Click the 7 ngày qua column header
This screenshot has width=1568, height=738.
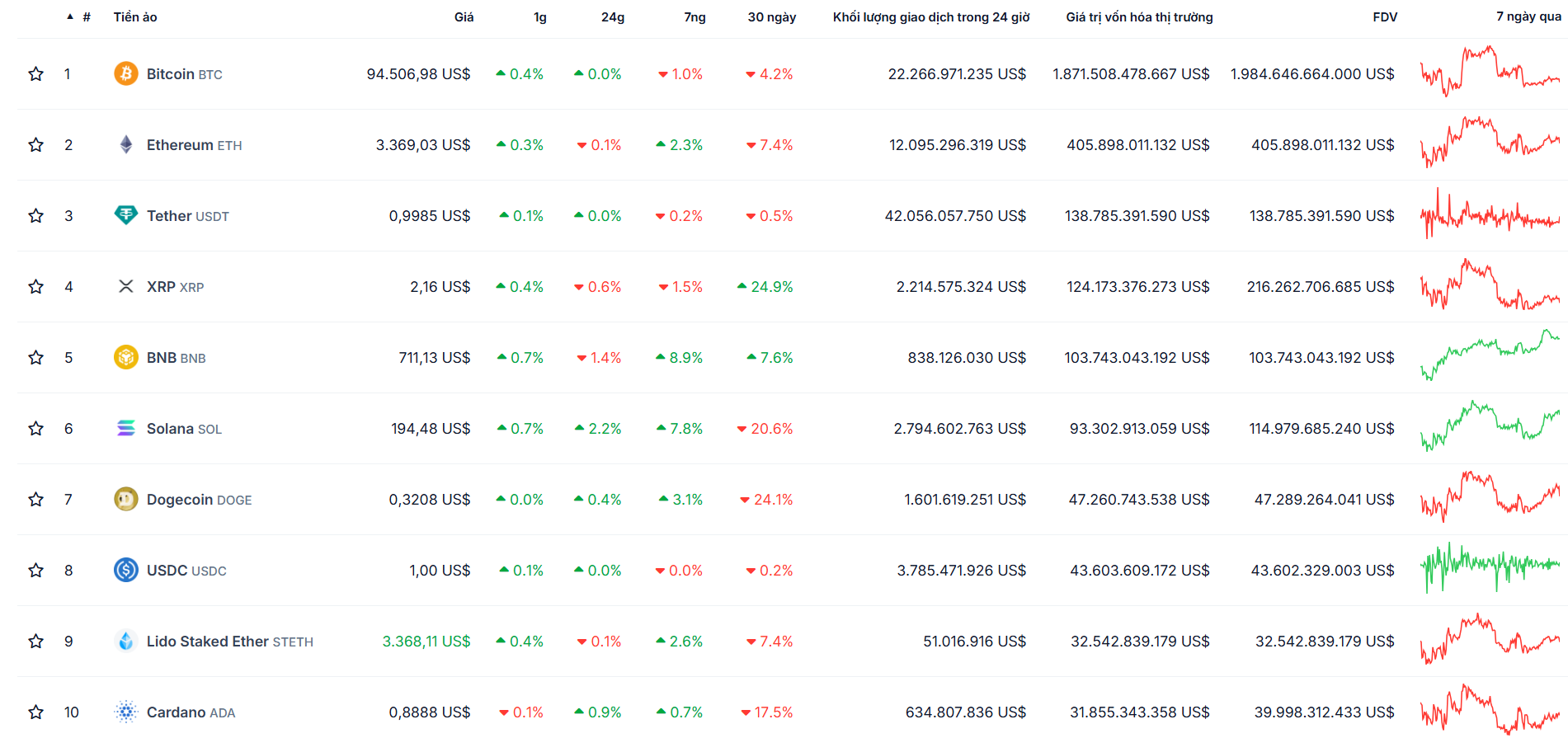1528,17
